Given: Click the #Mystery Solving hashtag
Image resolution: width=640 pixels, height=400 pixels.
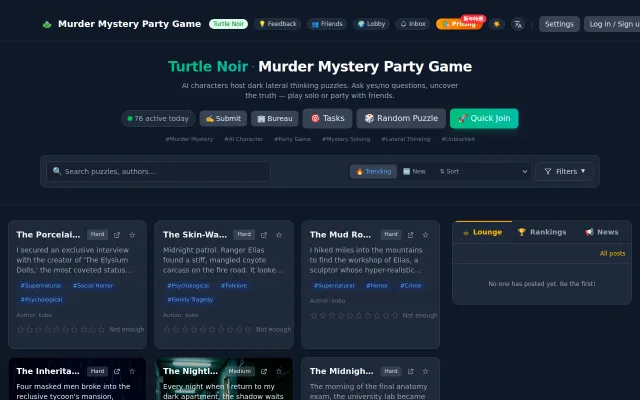Looking at the screenshot, I should pyautogui.click(x=346, y=139).
